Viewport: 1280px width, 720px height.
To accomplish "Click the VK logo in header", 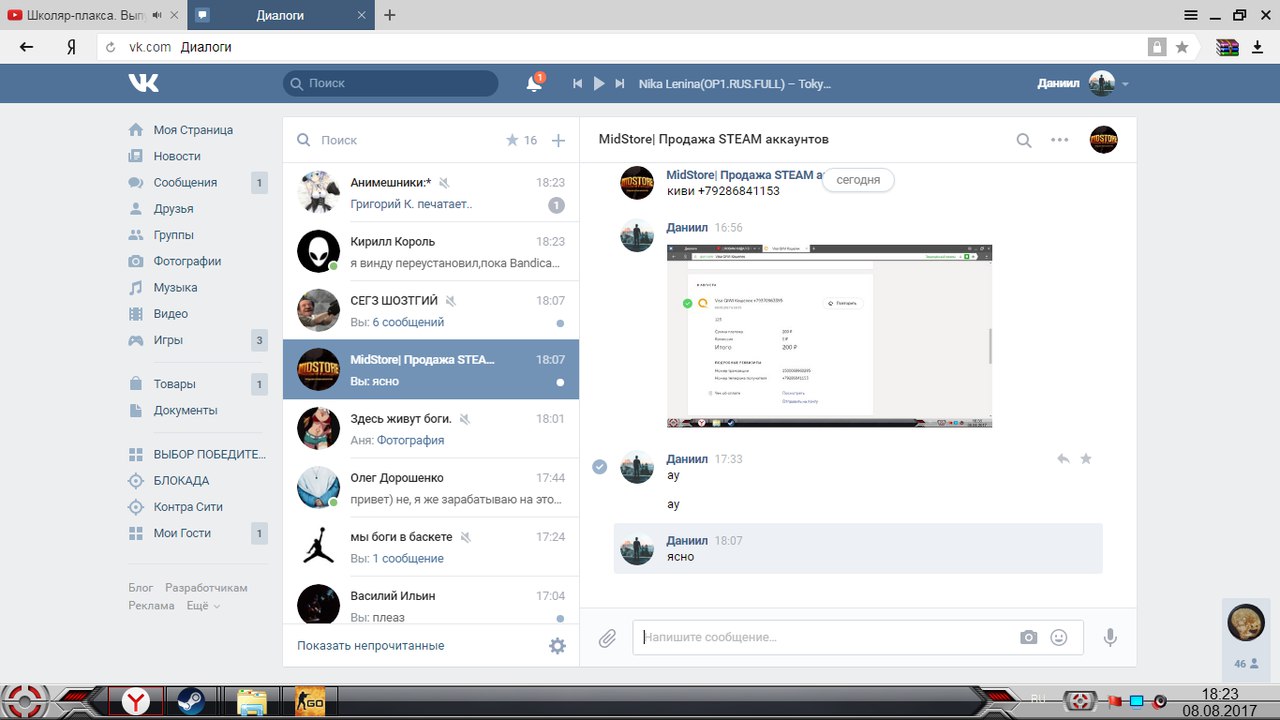I will tap(143, 84).
